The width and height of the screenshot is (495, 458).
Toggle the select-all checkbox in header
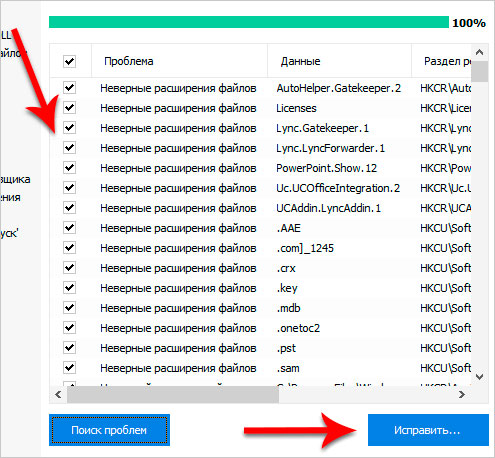[x=69, y=61]
